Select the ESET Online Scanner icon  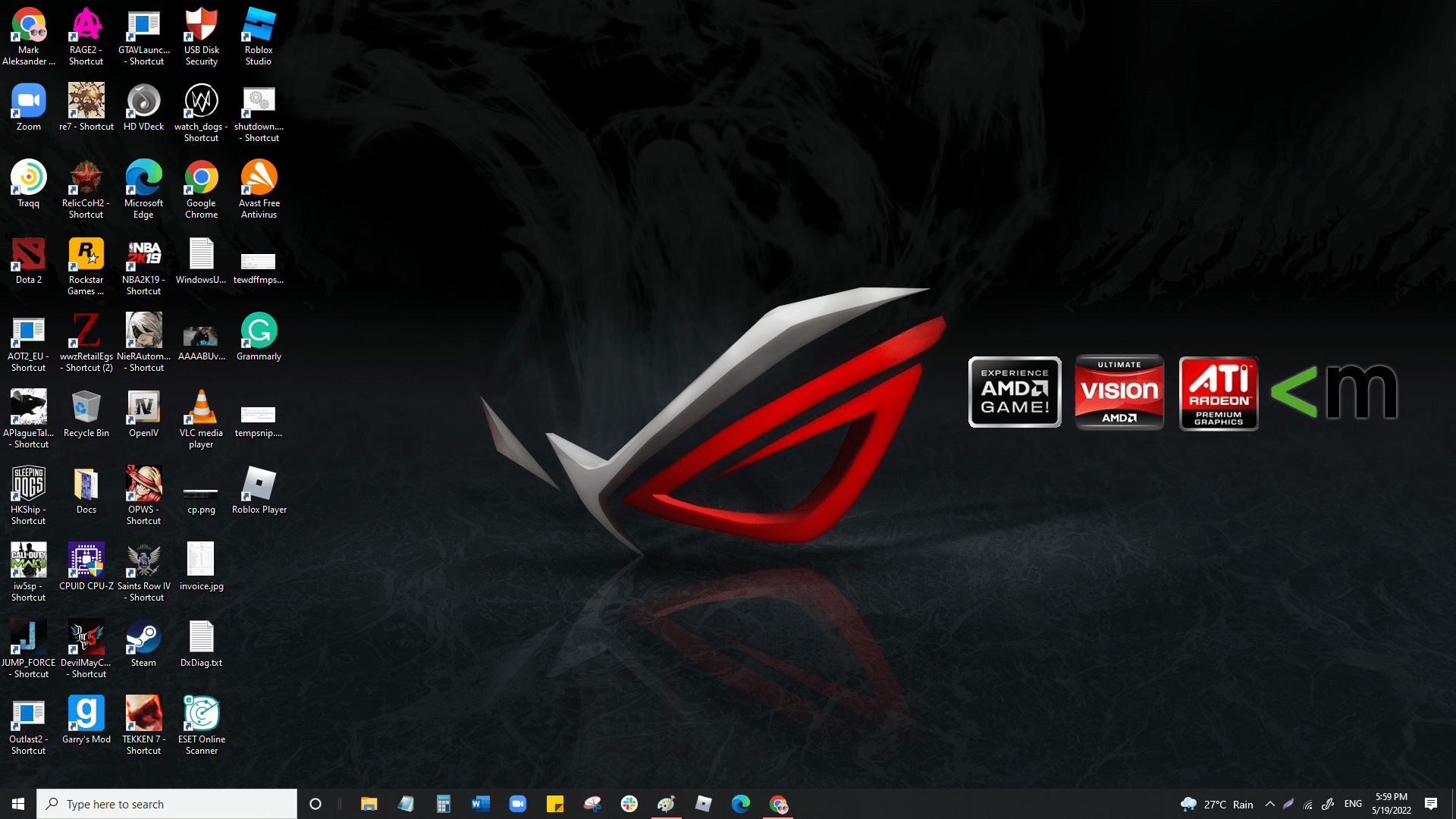click(x=201, y=726)
